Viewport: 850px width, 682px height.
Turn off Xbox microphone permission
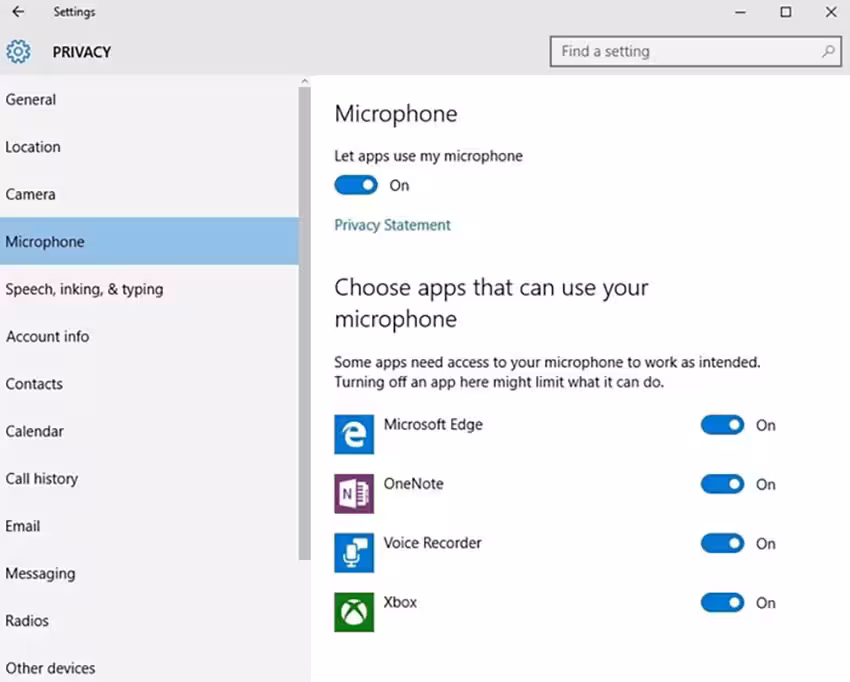click(x=722, y=602)
